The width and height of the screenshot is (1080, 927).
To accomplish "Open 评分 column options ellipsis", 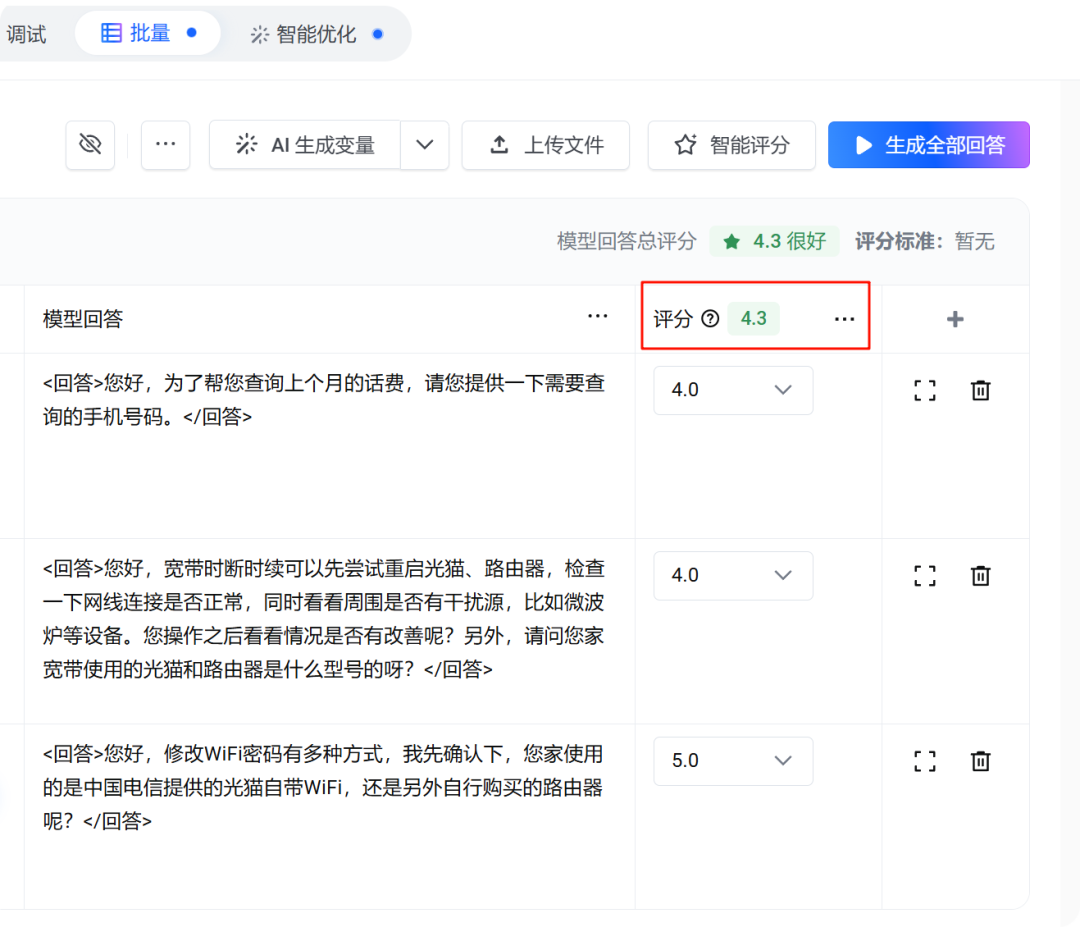I will (845, 319).
